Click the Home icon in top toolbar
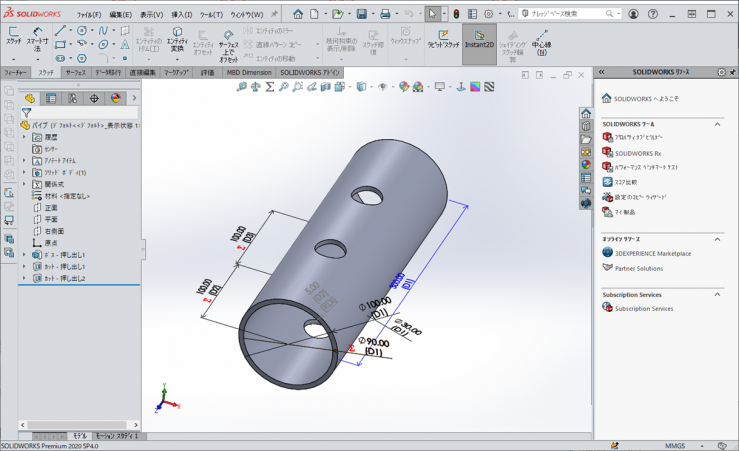Screen dimensions: 739x451 299,14
